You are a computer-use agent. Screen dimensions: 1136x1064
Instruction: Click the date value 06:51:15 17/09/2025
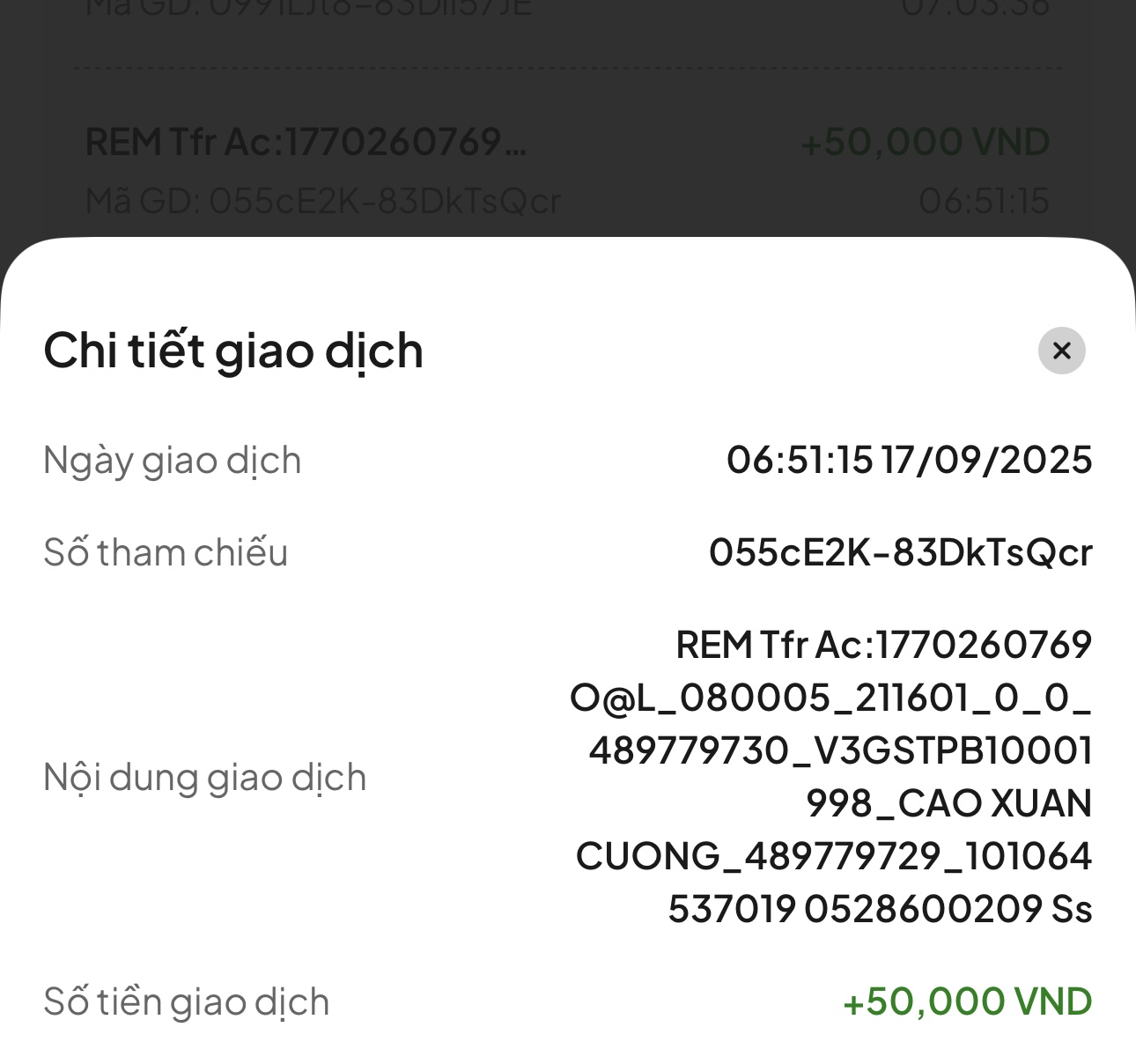click(909, 461)
